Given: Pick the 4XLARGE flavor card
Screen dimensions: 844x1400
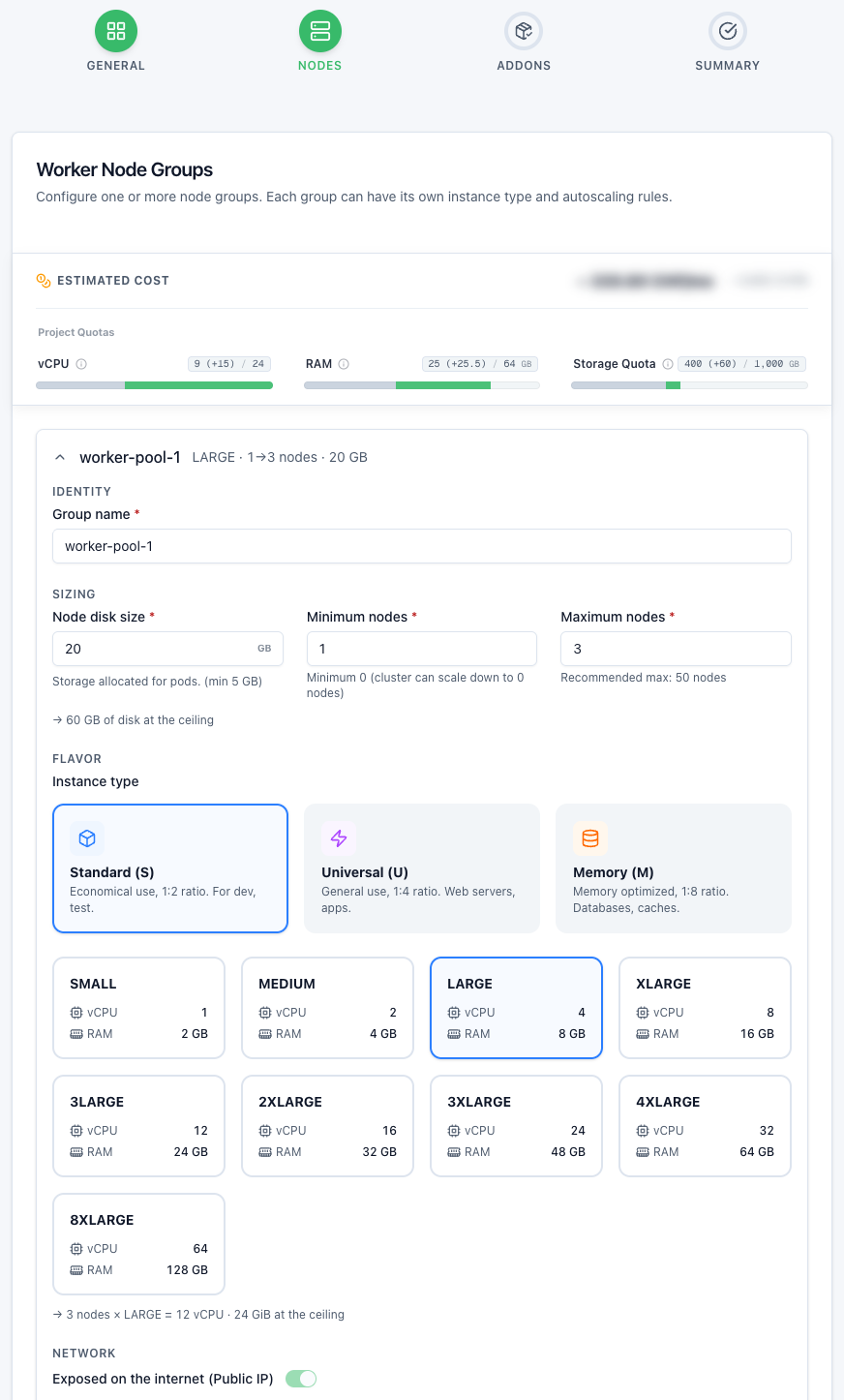Looking at the screenshot, I should pyautogui.click(x=705, y=1126).
